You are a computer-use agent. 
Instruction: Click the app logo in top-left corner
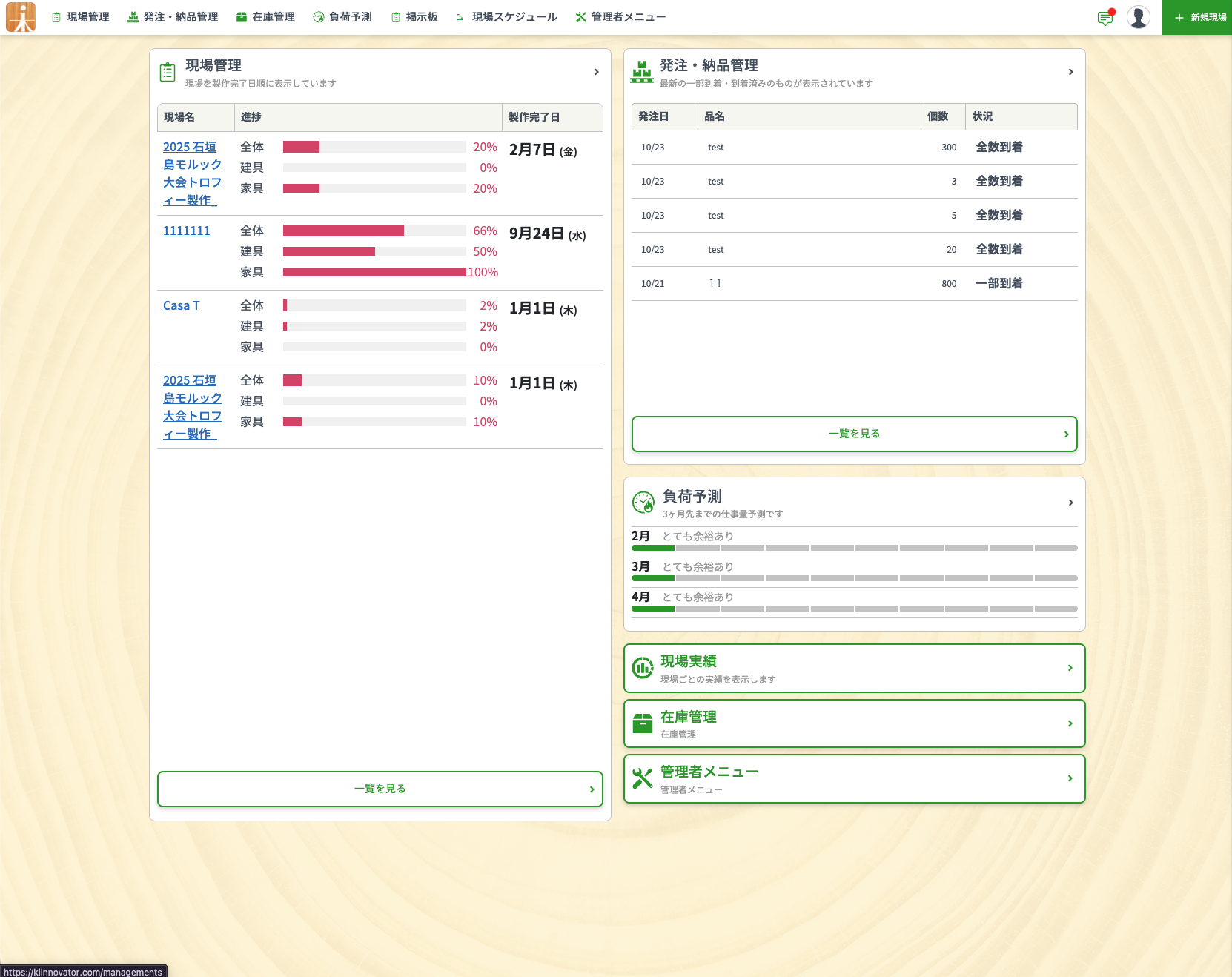[x=21, y=17]
